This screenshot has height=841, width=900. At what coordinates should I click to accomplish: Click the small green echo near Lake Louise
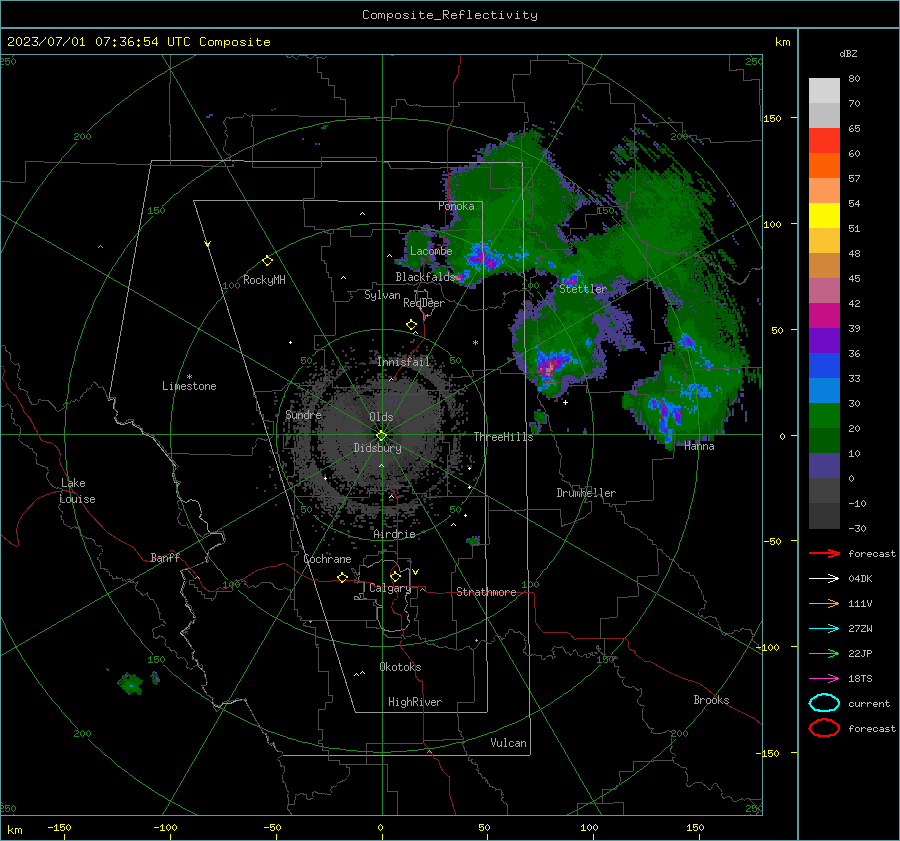coord(131,684)
